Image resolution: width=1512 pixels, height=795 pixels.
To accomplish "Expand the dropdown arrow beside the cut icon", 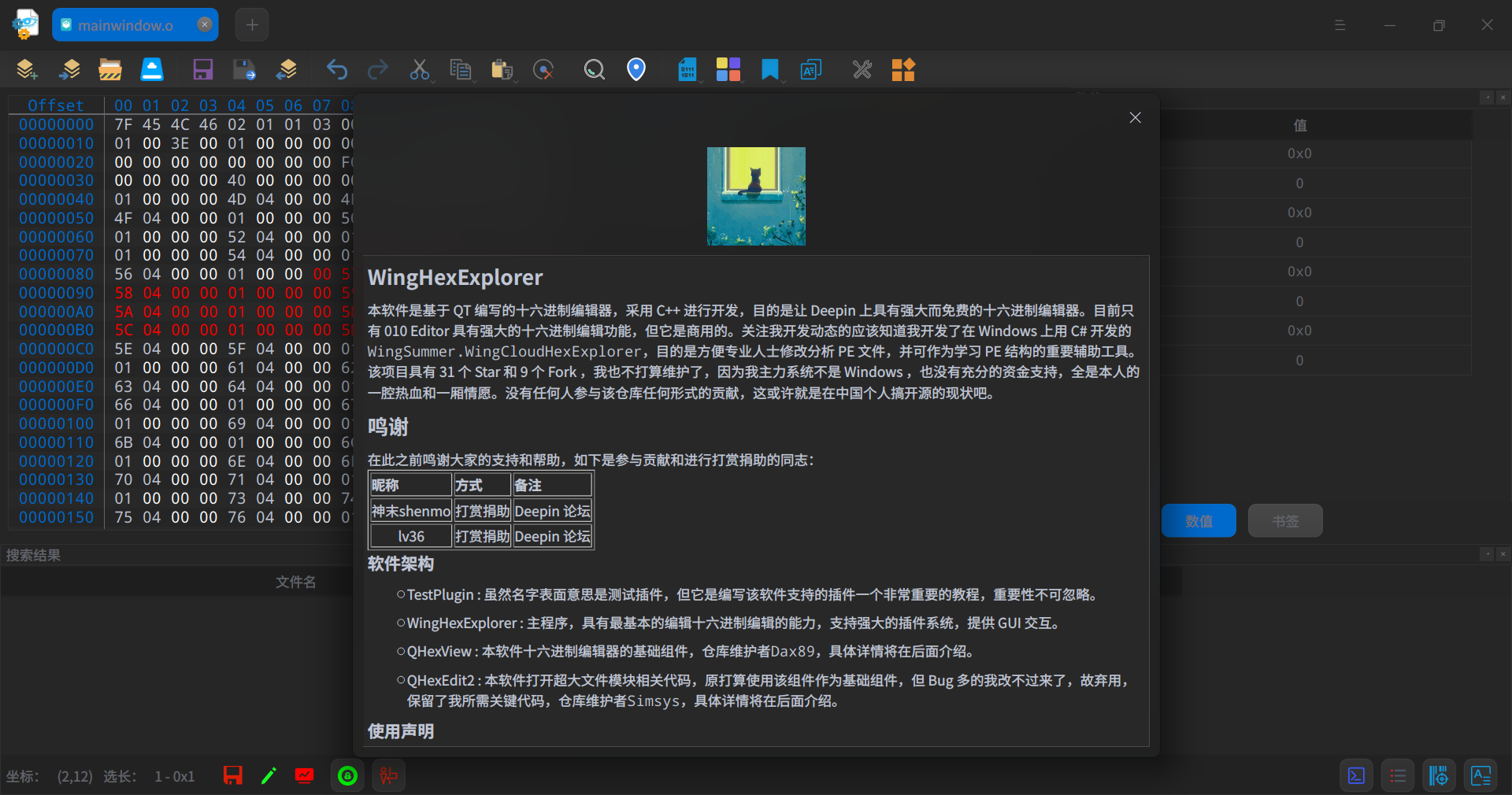I will click(433, 82).
